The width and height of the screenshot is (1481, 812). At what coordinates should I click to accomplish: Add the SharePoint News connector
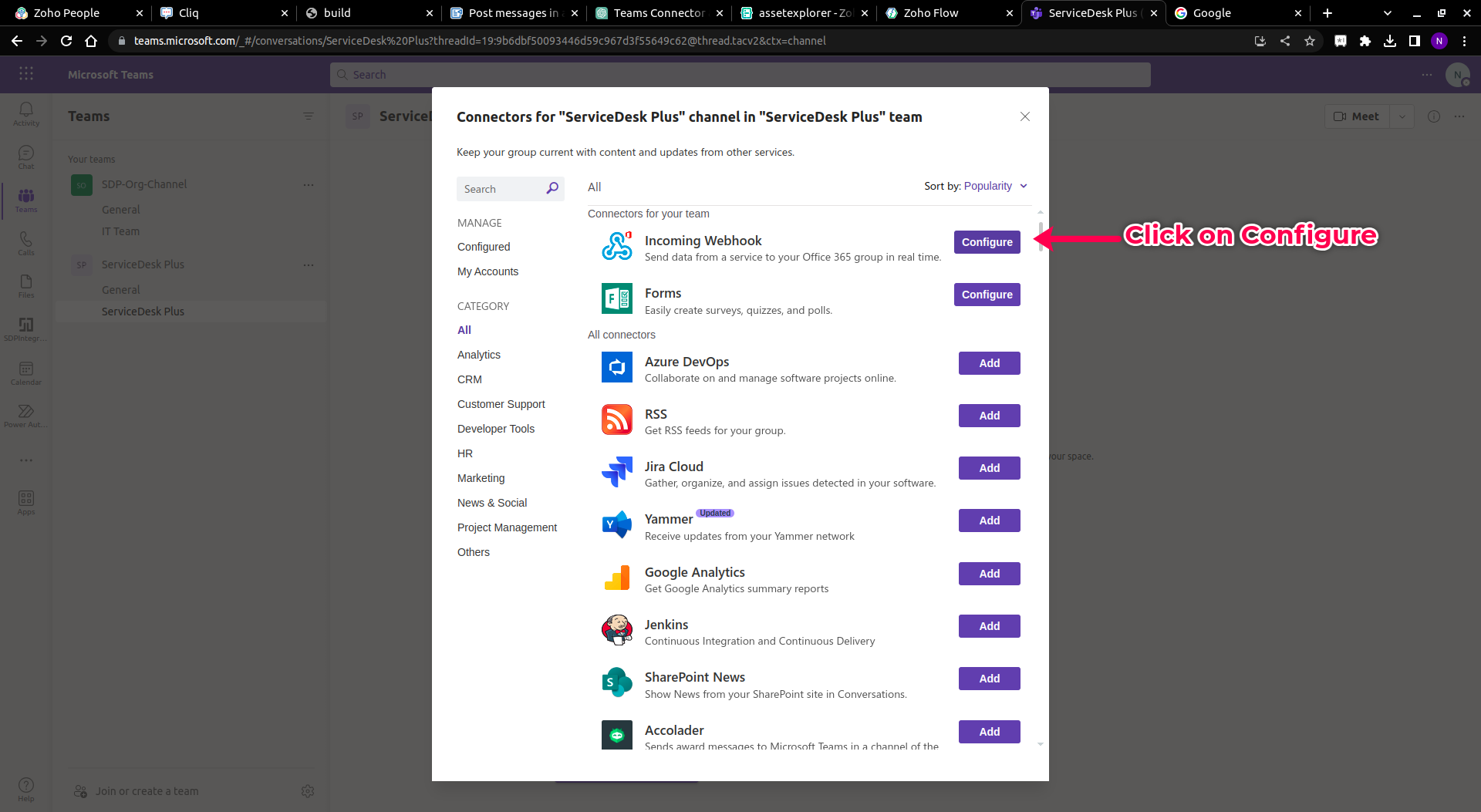pos(989,679)
